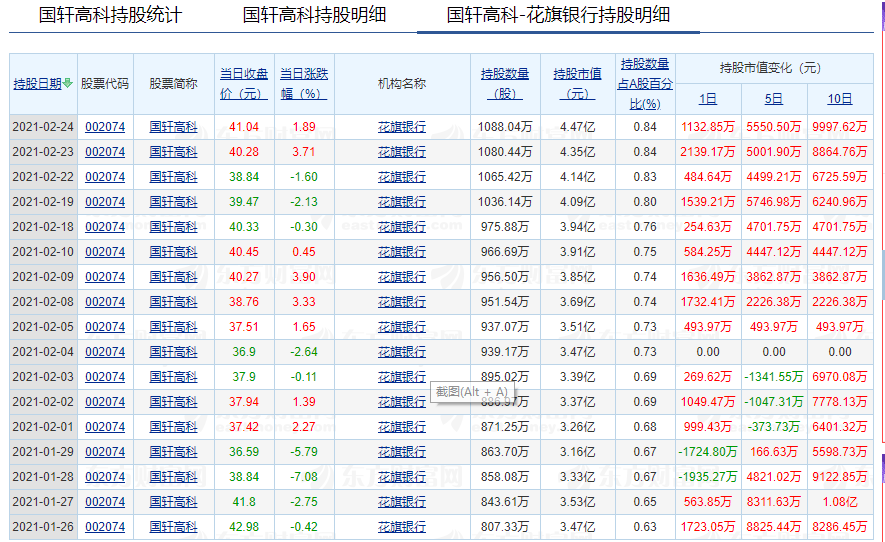Select market value 4.47亿
Screen dimensions: 885x542
tap(577, 127)
